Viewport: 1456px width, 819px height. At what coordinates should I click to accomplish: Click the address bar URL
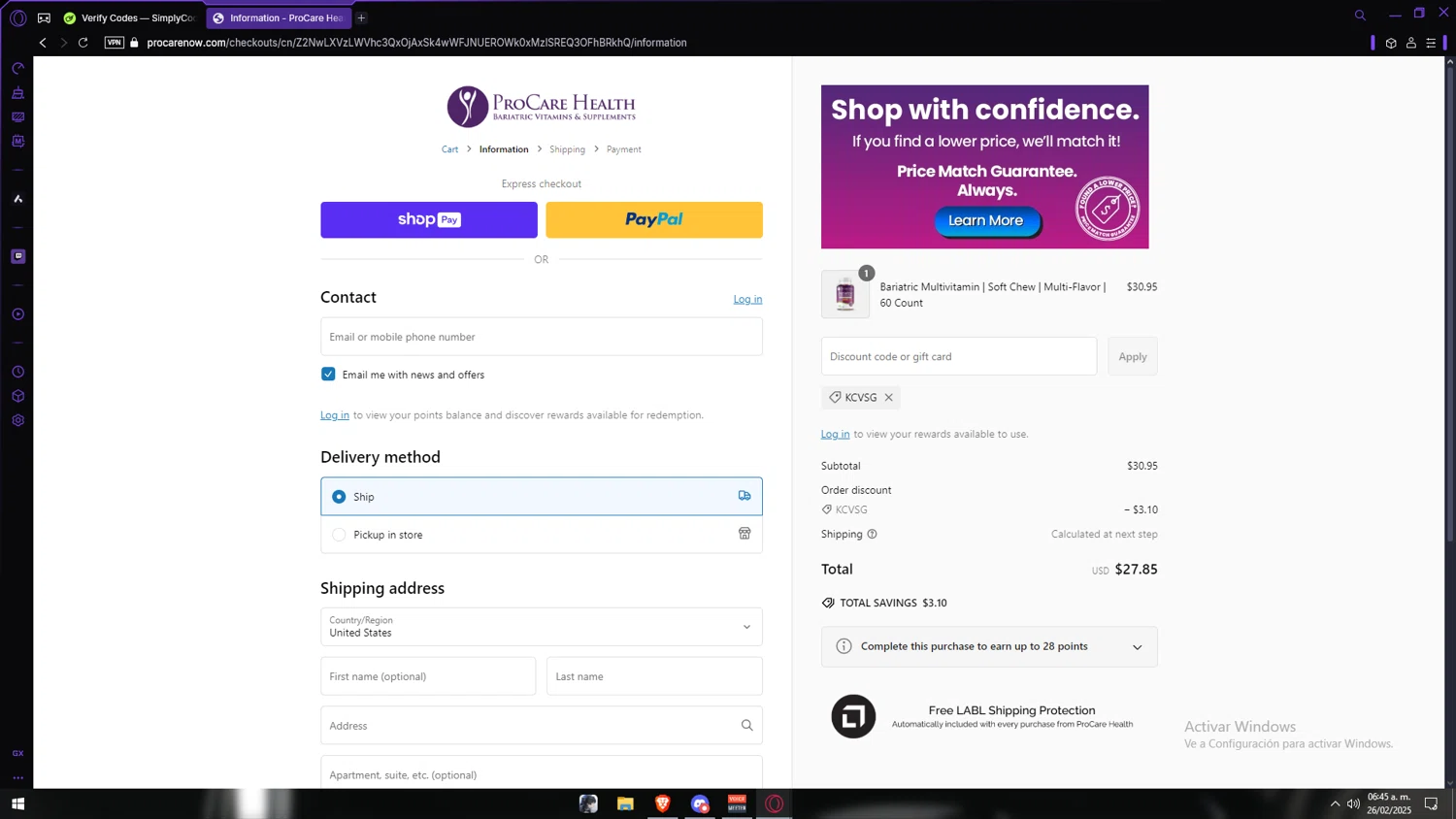click(416, 43)
